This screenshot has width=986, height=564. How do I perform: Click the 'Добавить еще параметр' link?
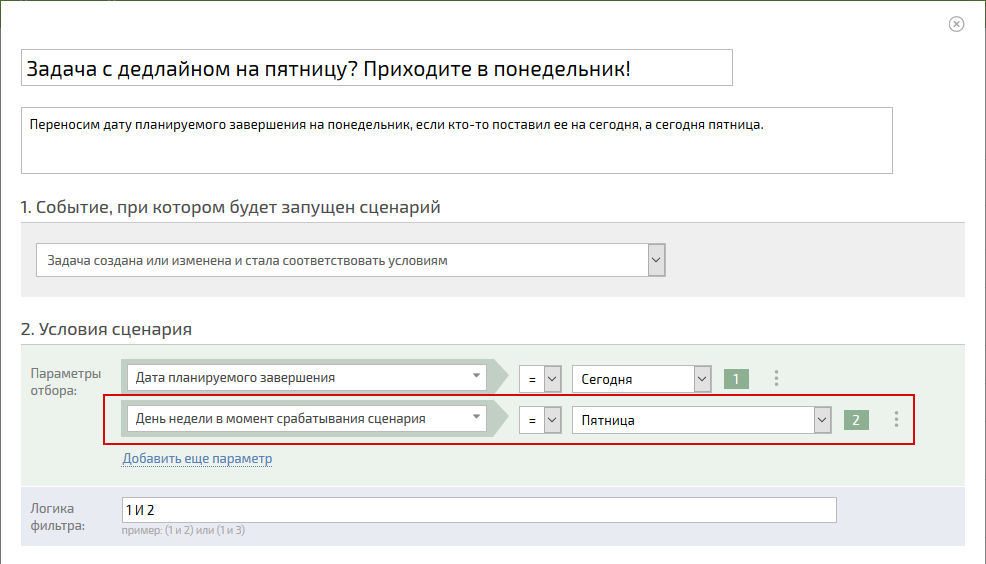(197, 458)
